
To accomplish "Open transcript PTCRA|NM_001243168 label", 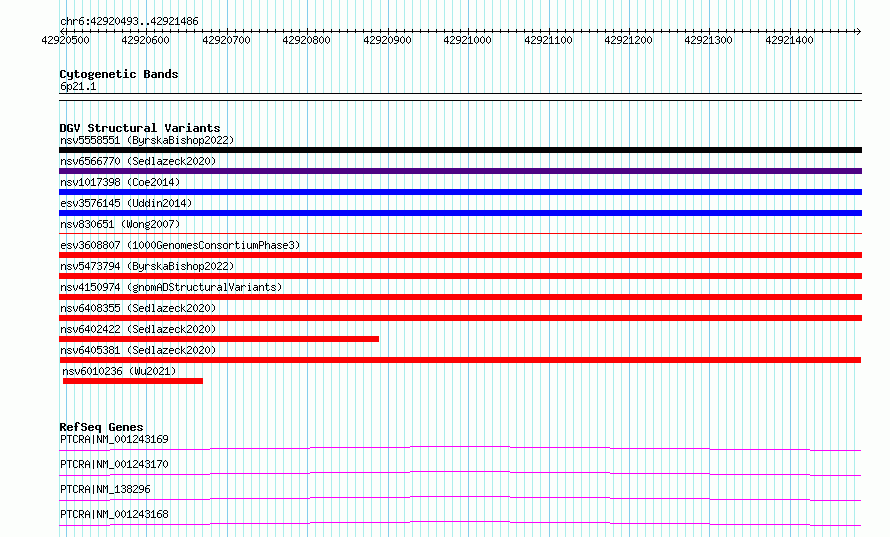I will click(114, 514).
